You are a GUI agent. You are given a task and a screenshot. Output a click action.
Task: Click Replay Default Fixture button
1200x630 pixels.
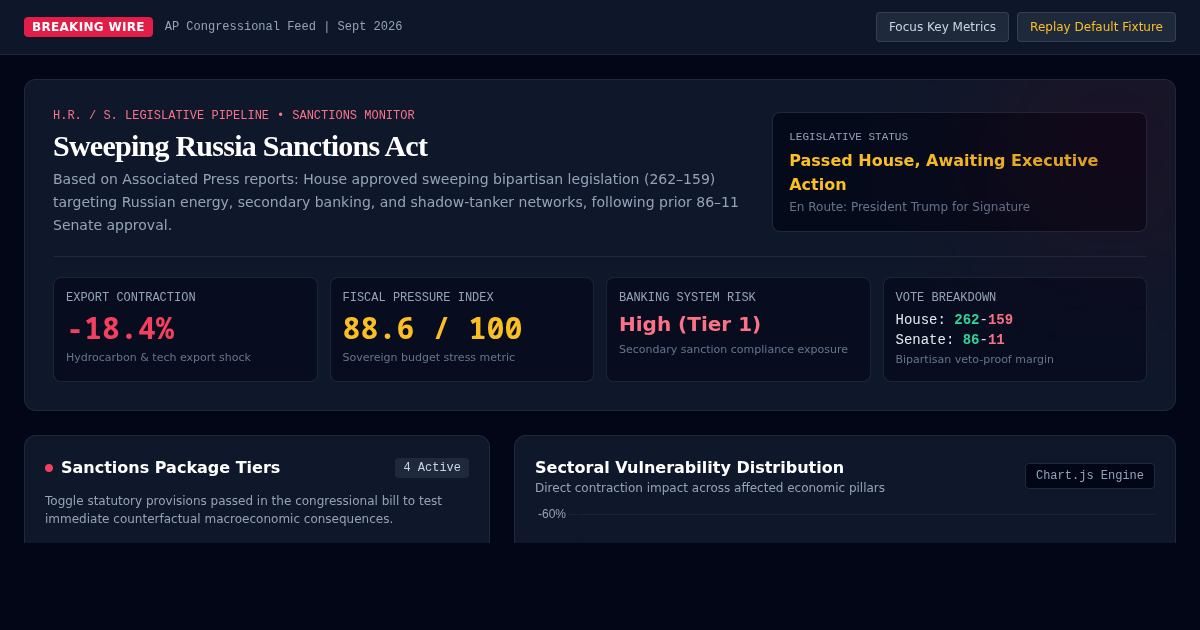pos(1096,27)
